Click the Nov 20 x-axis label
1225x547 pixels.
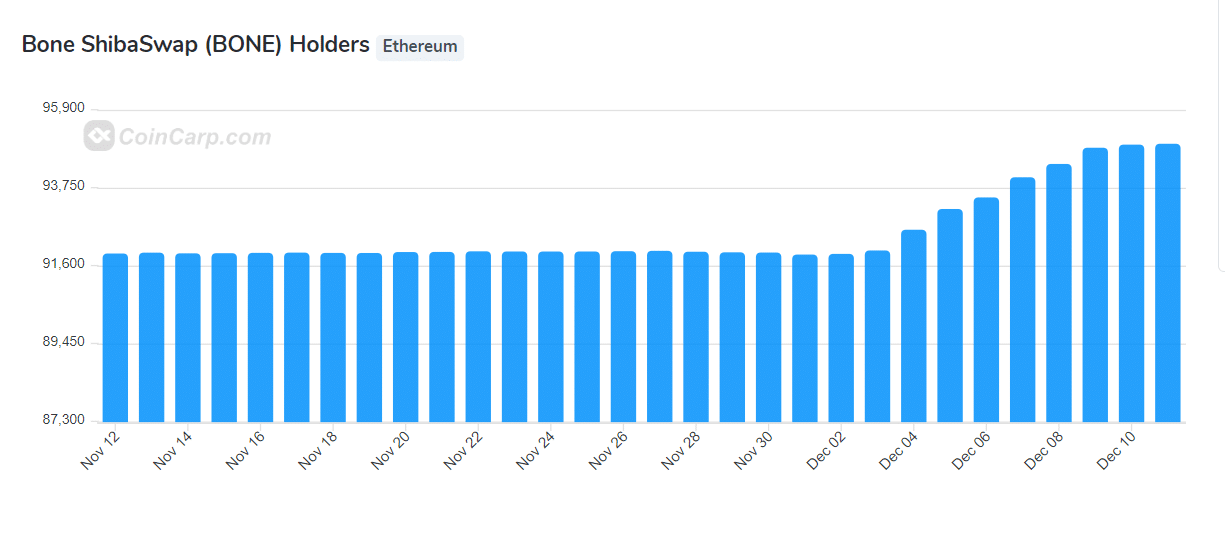click(x=390, y=450)
